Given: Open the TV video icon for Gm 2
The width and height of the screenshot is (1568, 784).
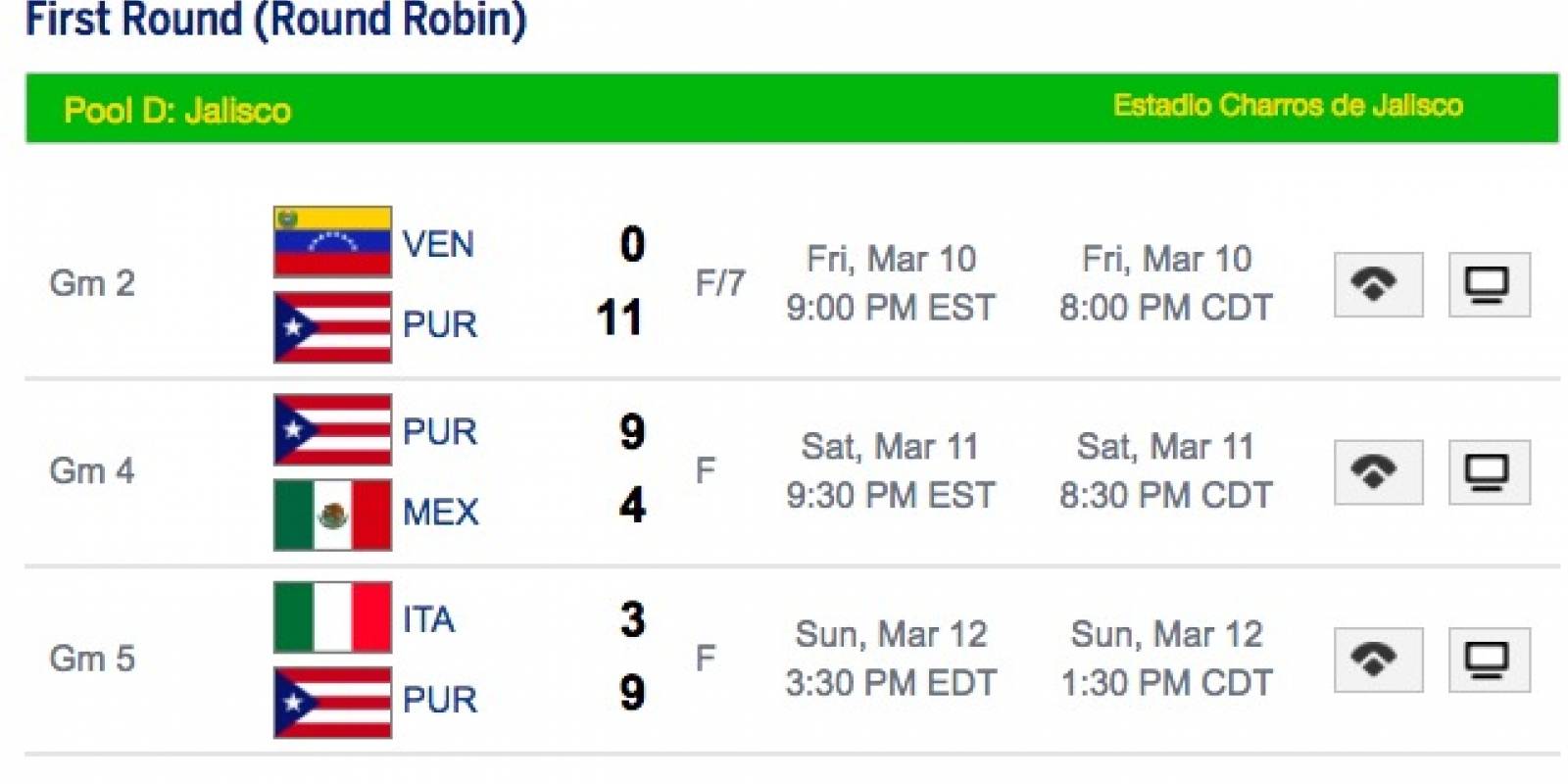Looking at the screenshot, I should (x=1489, y=284).
